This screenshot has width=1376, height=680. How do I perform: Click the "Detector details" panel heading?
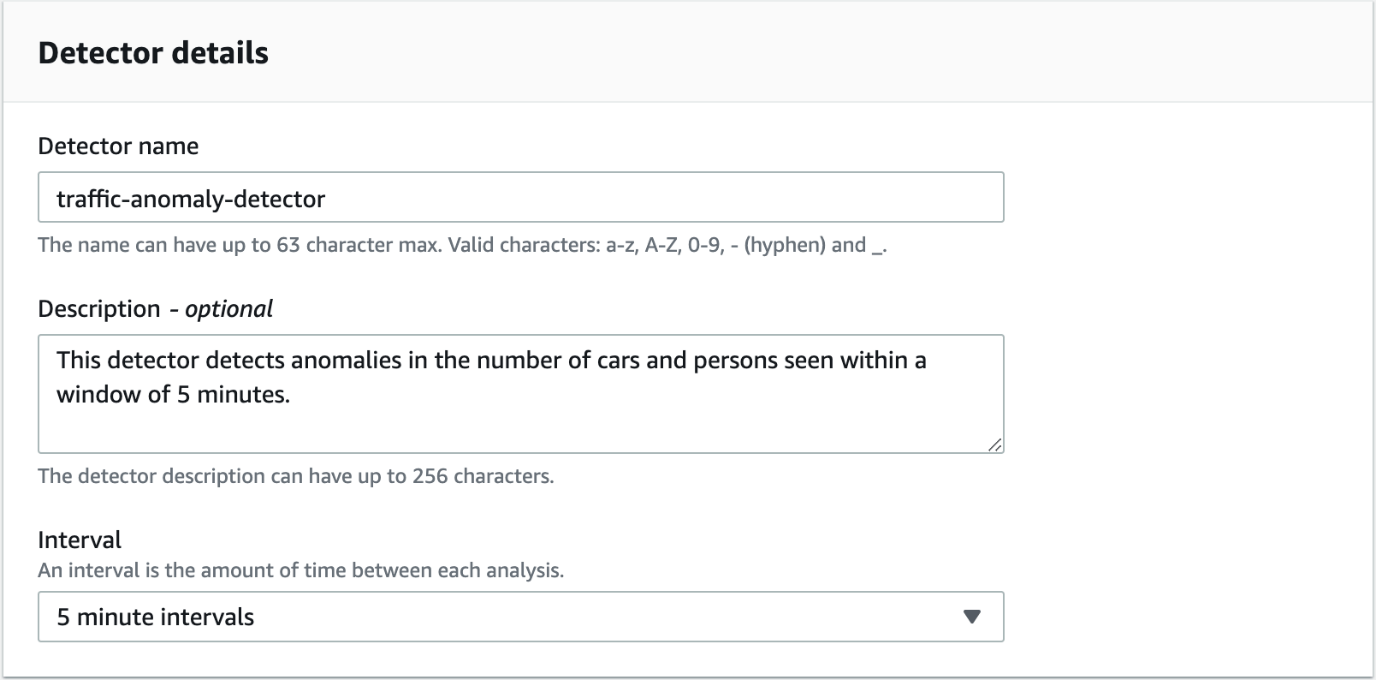click(153, 53)
